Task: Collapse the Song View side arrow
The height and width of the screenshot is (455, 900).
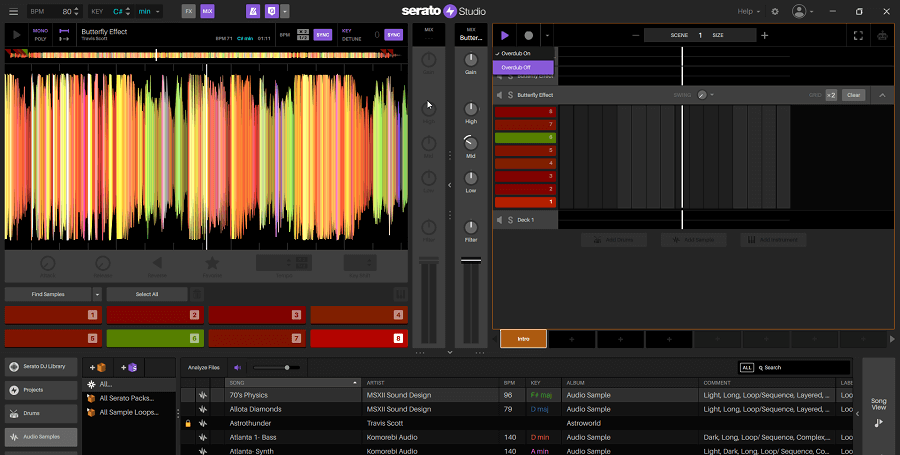Action: pos(857,413)
